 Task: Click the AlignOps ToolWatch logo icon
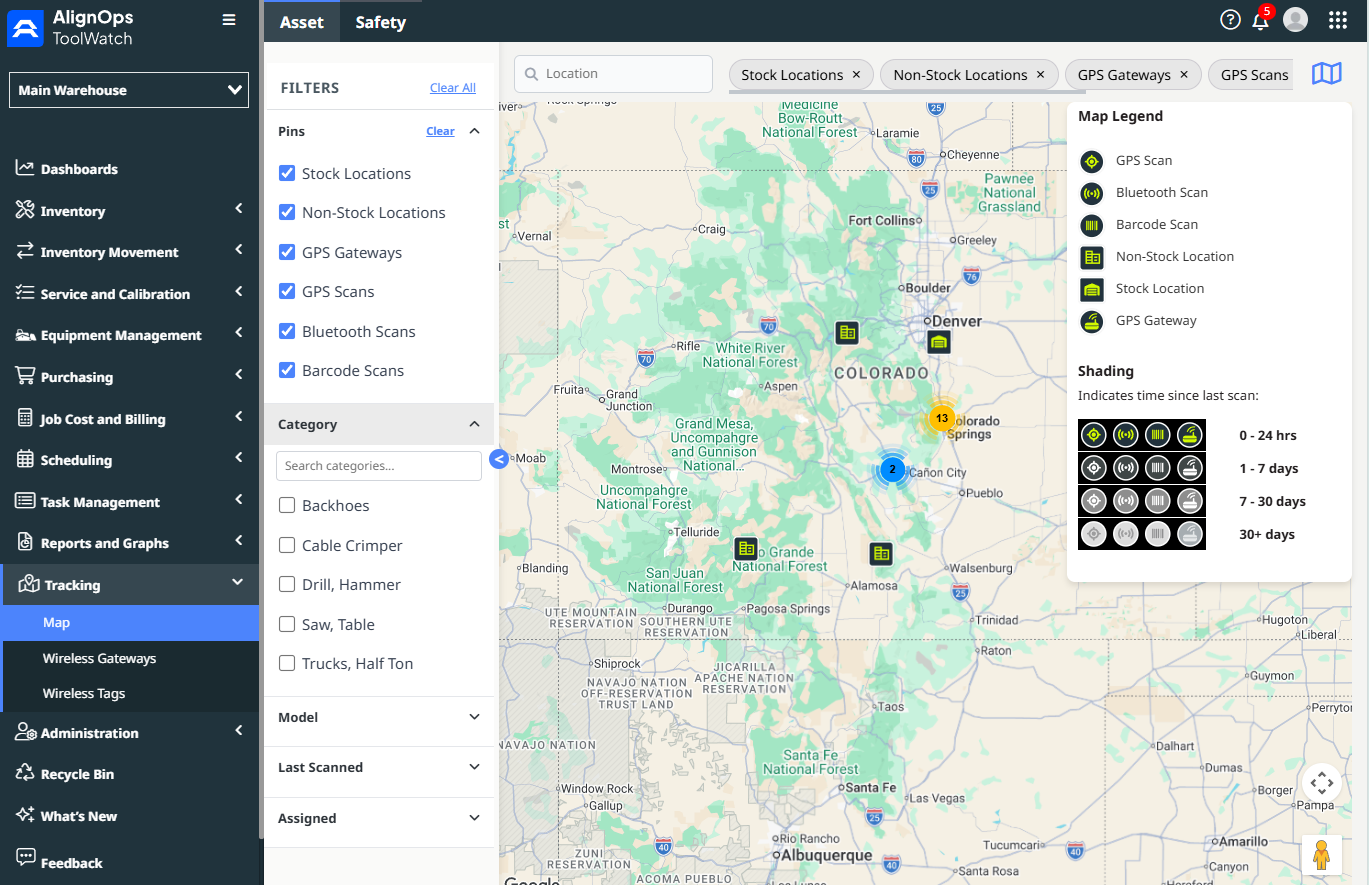pyautogui.click(x=26, y=29)
